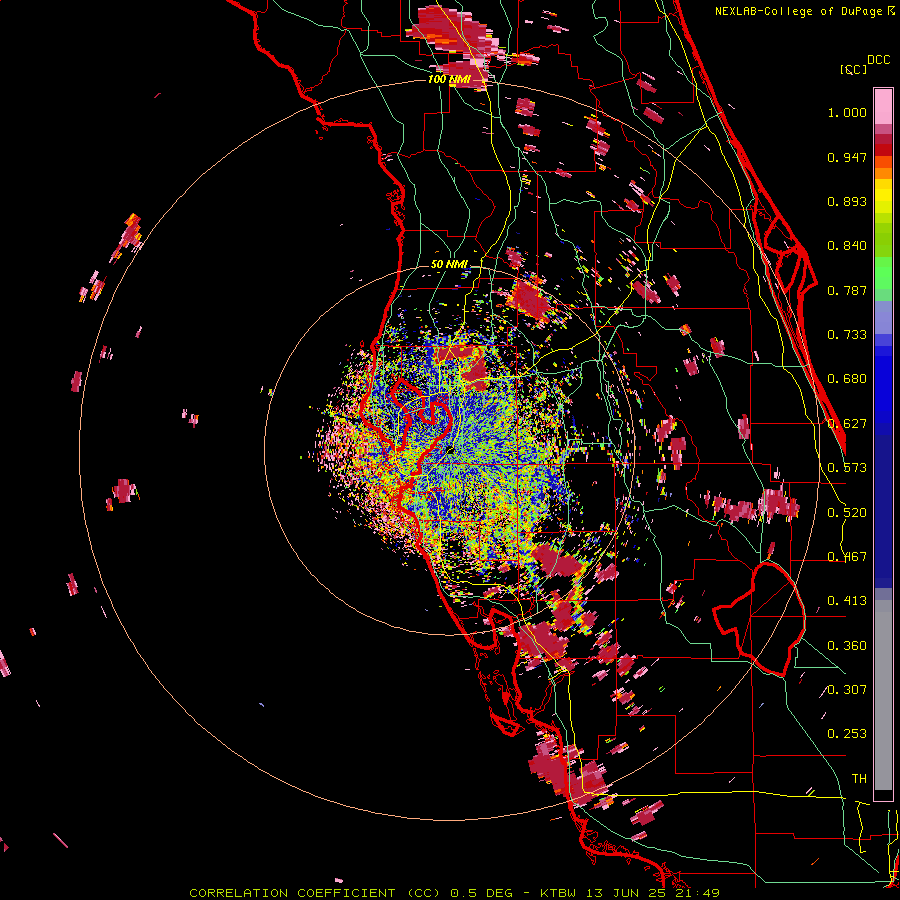
Task: Select the 0.840 color scale value
Action: click(847, 246)
